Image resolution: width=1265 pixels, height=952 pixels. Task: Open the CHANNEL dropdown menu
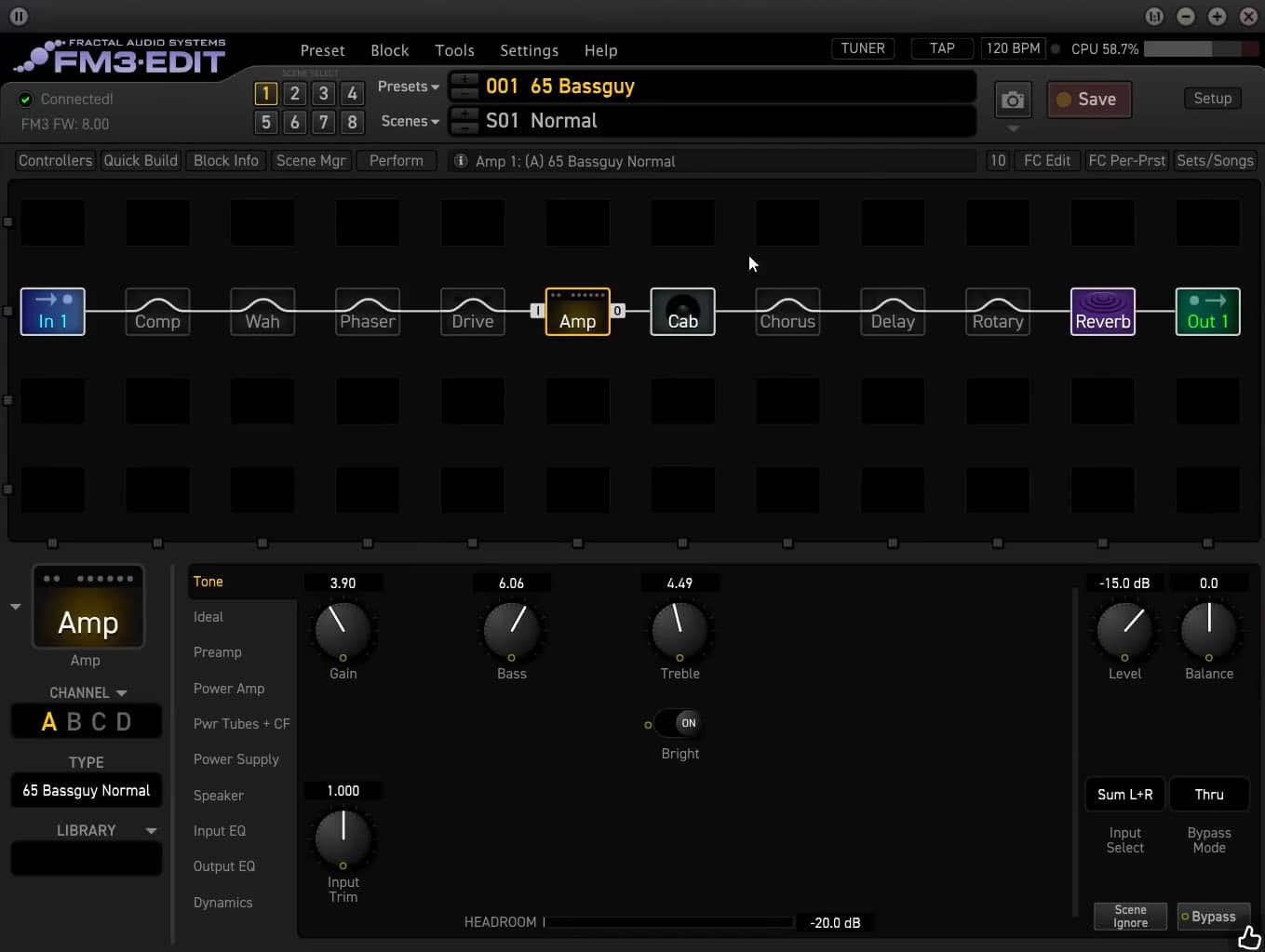point(87,692)
